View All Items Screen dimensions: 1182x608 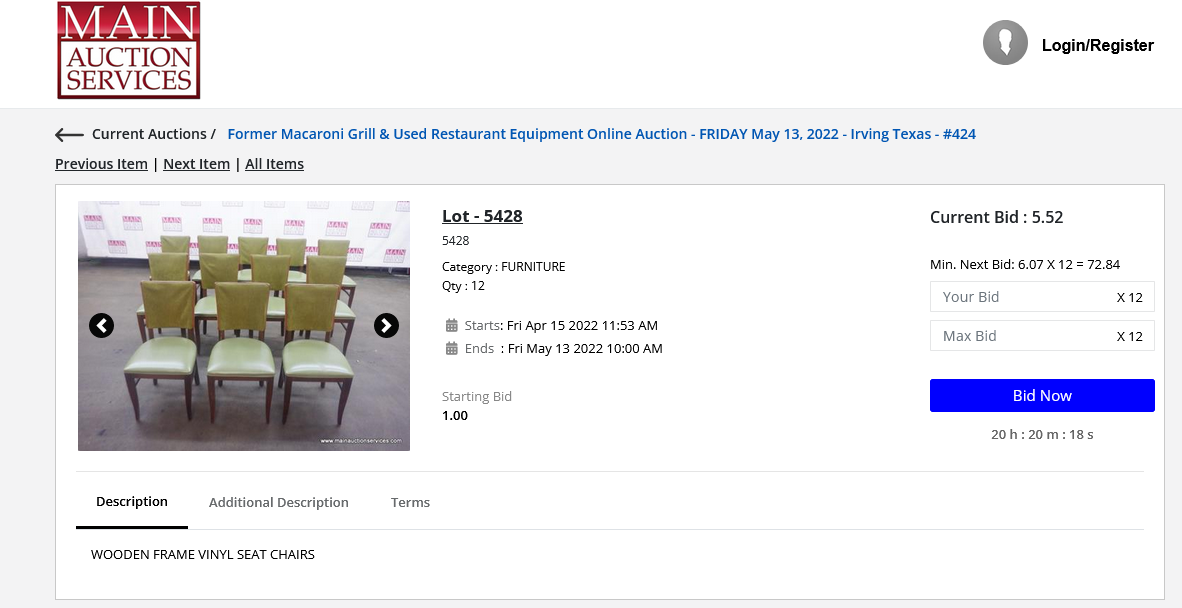[x=274, y=163]
